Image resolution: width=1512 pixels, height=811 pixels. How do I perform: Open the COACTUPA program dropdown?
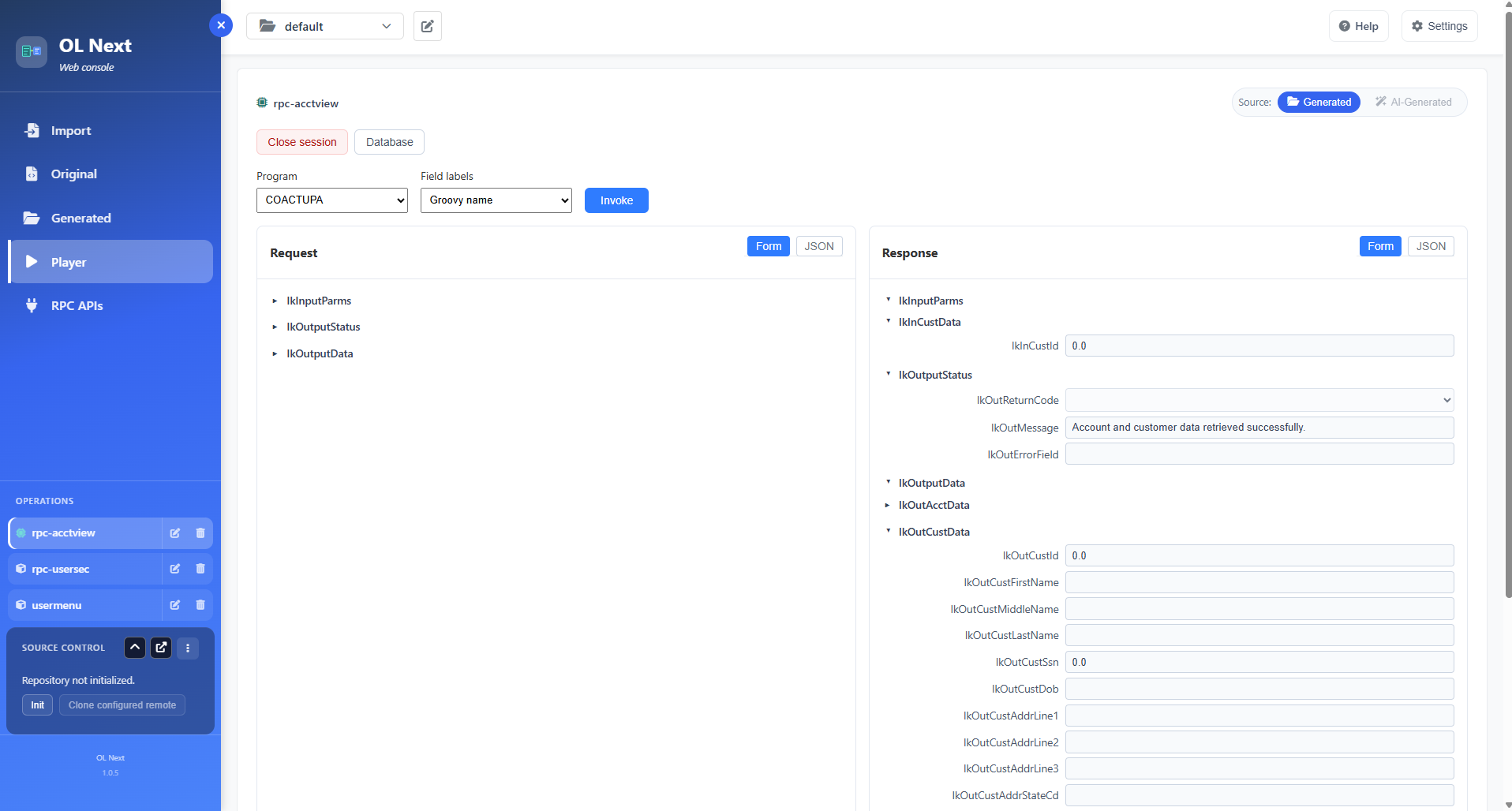click(332, 200)
